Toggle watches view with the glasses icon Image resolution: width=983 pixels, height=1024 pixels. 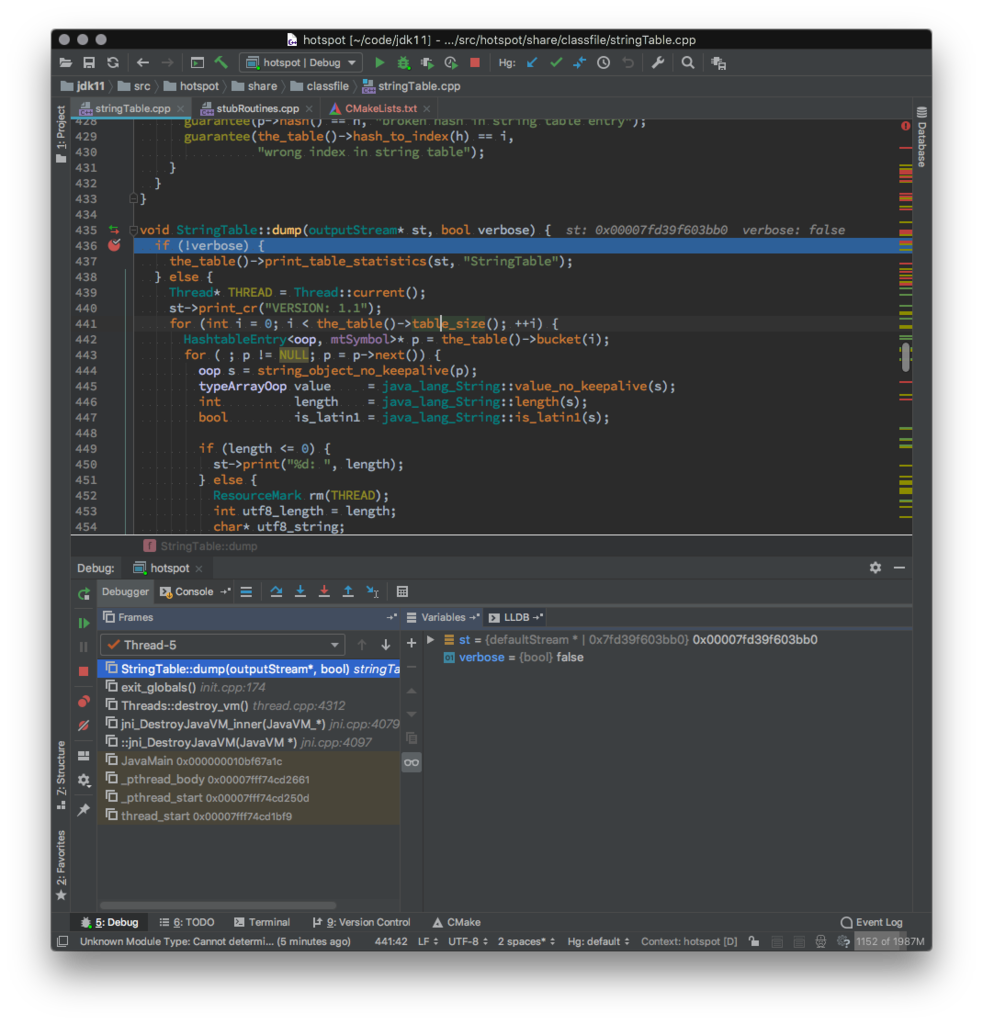pyautogui.click(x=411, y=762)
